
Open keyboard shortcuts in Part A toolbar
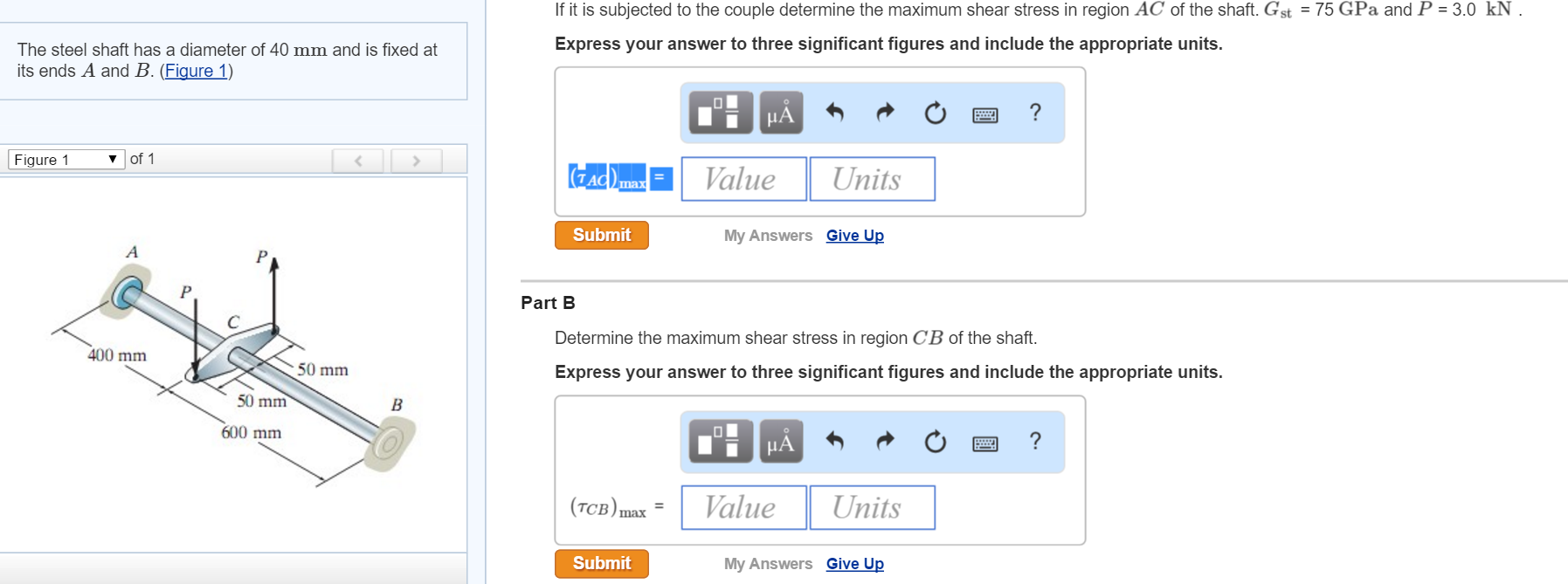(x=985, y=114)
